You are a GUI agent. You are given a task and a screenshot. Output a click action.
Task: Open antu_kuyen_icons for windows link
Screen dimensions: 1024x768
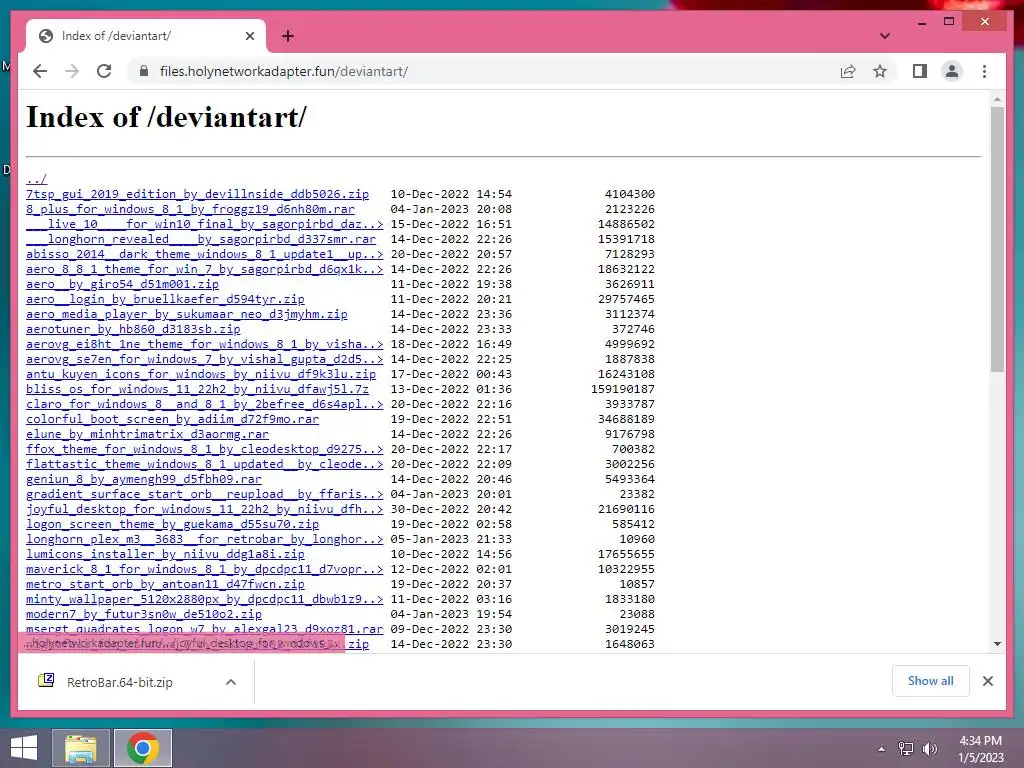(201, 374)
